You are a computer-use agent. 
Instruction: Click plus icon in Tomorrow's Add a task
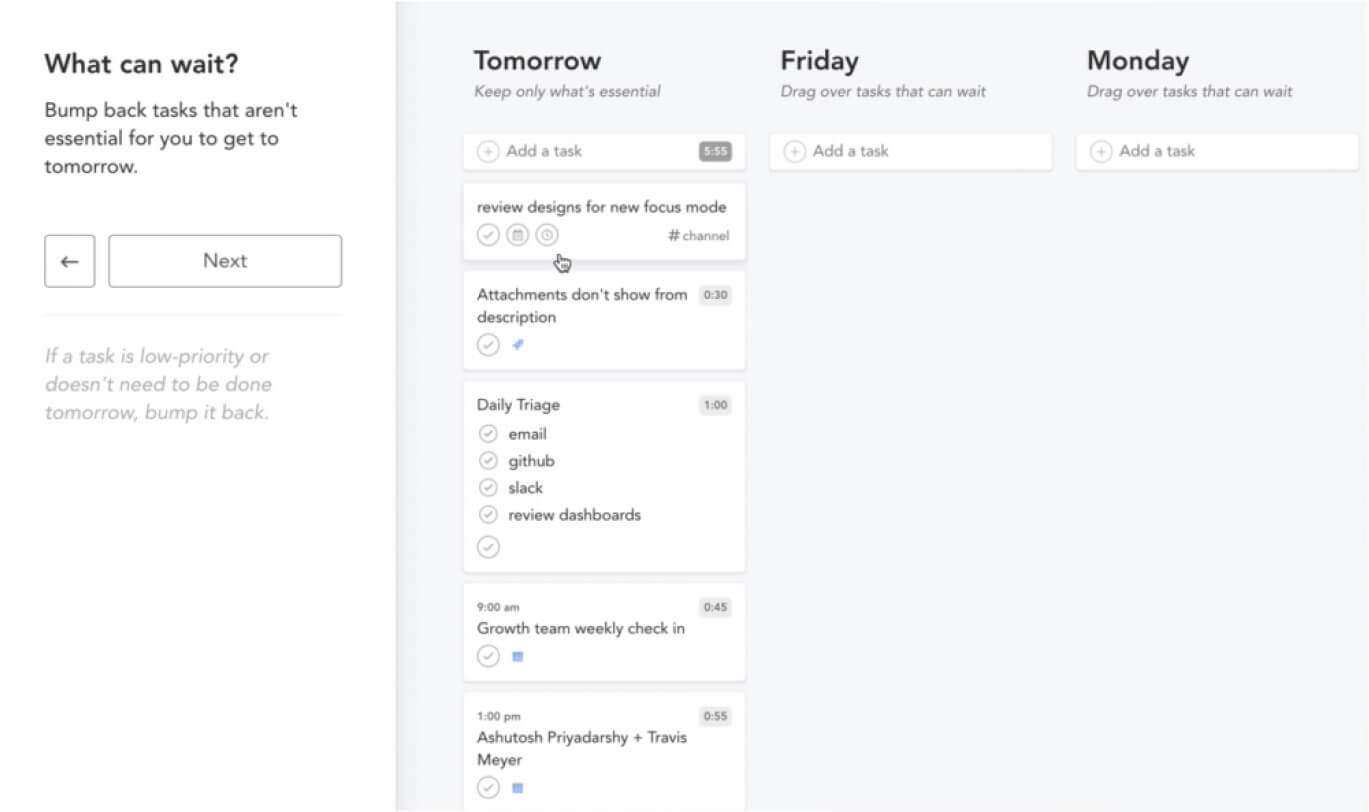(488, 152)
